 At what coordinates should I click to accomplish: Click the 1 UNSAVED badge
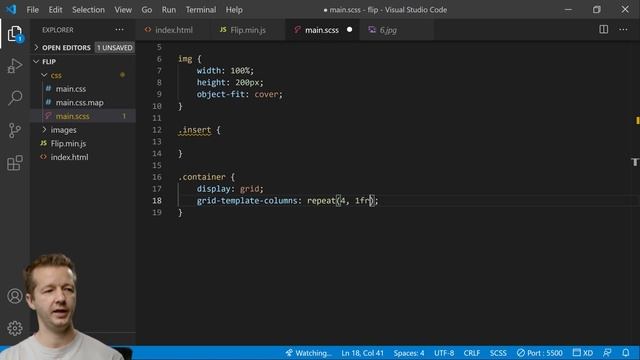point(115,48)
